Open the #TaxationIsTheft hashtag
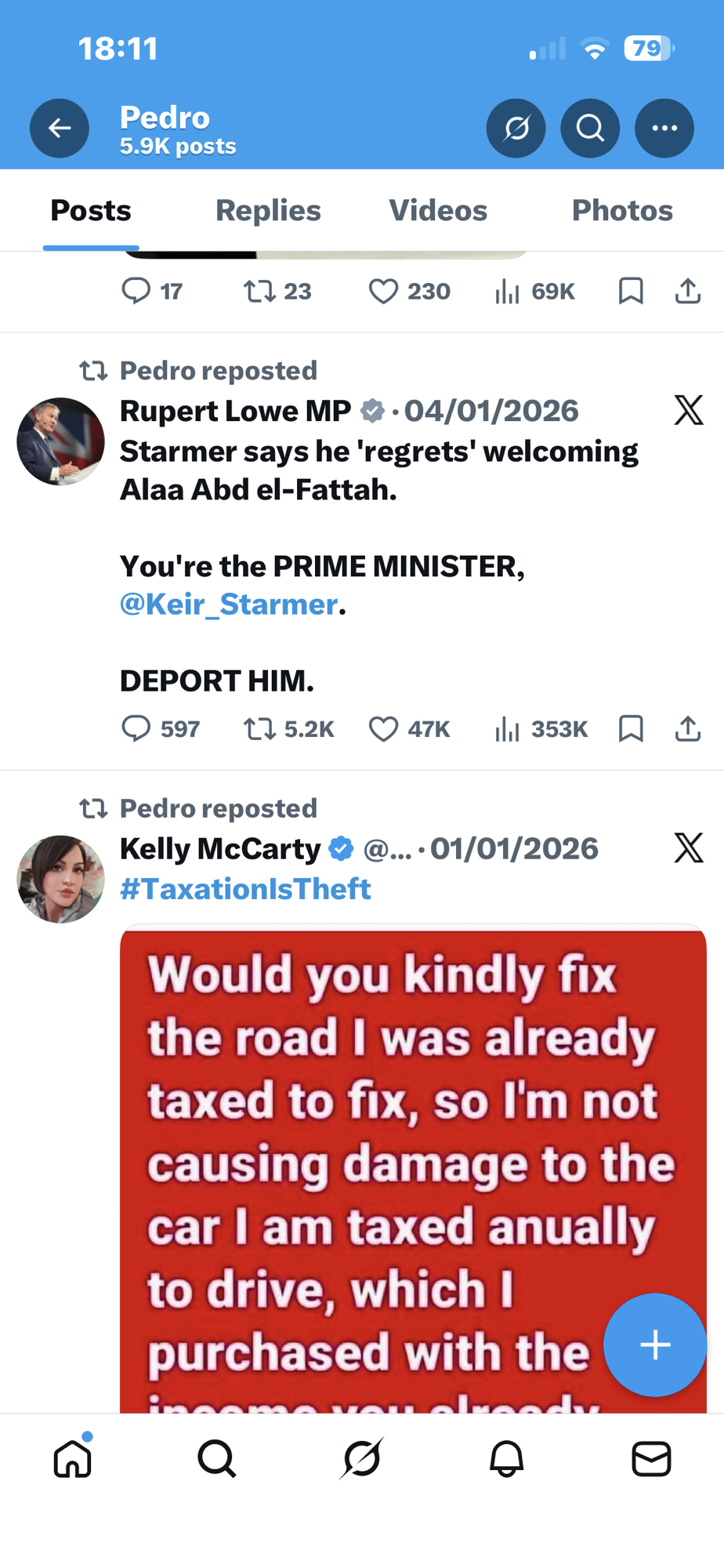 (245, 889)
